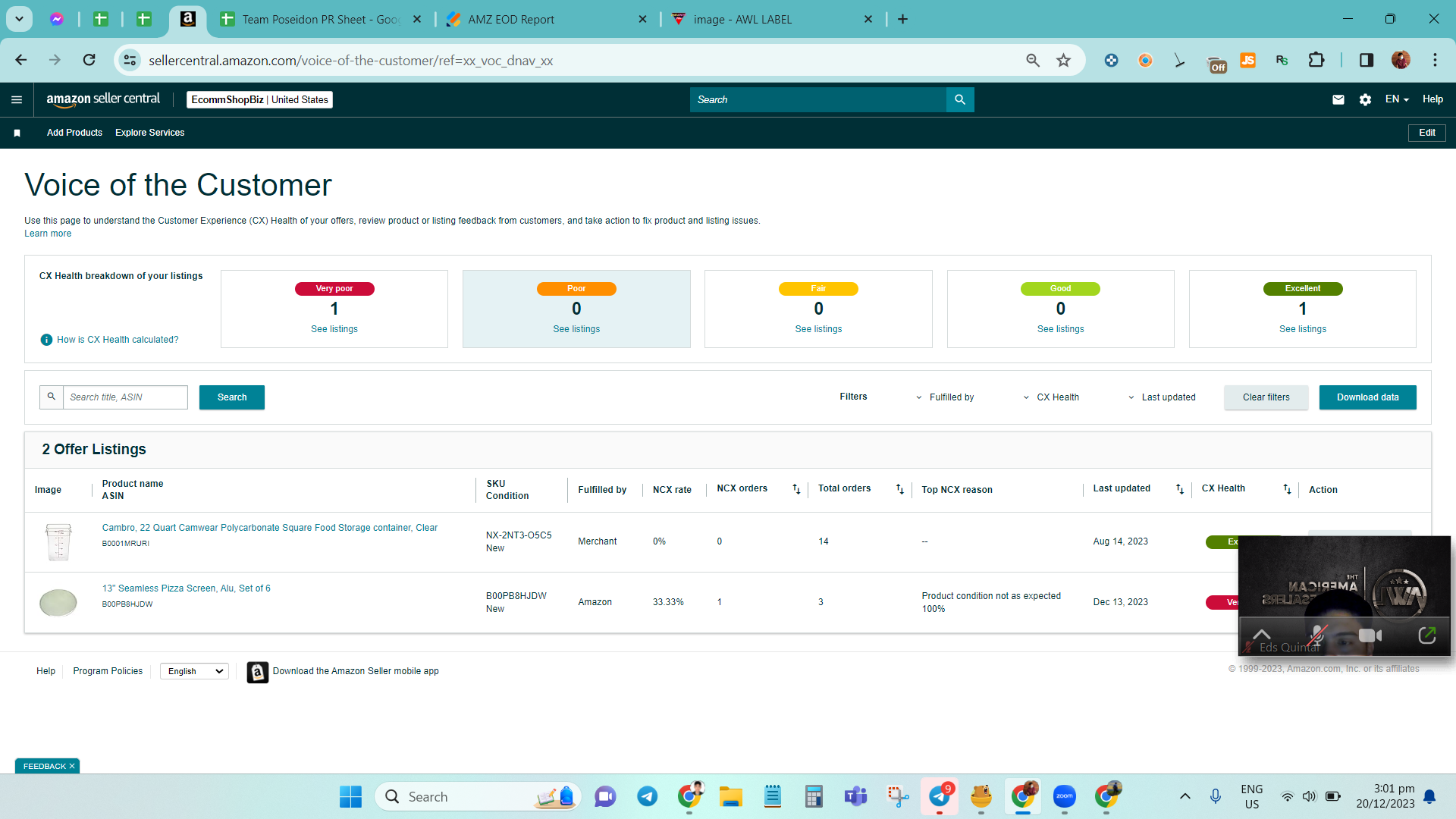The image size is (1456, 819).
Task: Switch to the Team Poseidon PR Sheet tab
Action: coord(321,20)
